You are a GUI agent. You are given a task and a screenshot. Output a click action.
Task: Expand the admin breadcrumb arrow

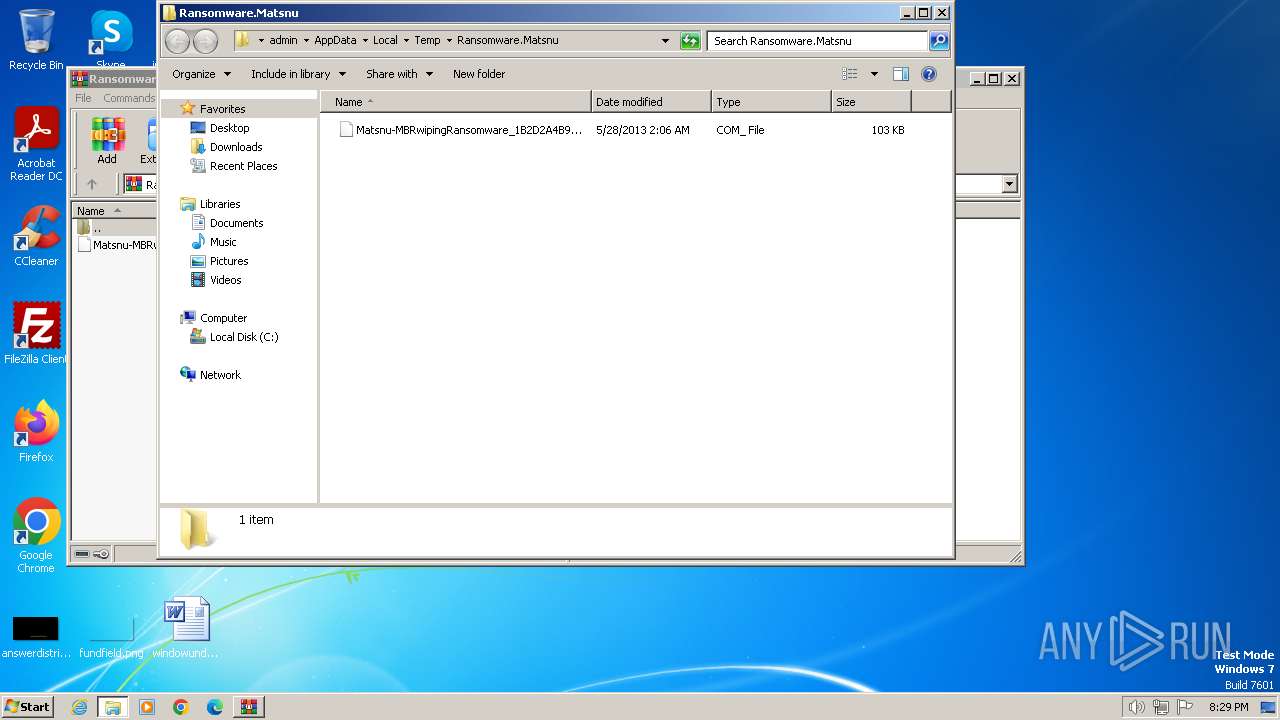[x=307, y=41]
